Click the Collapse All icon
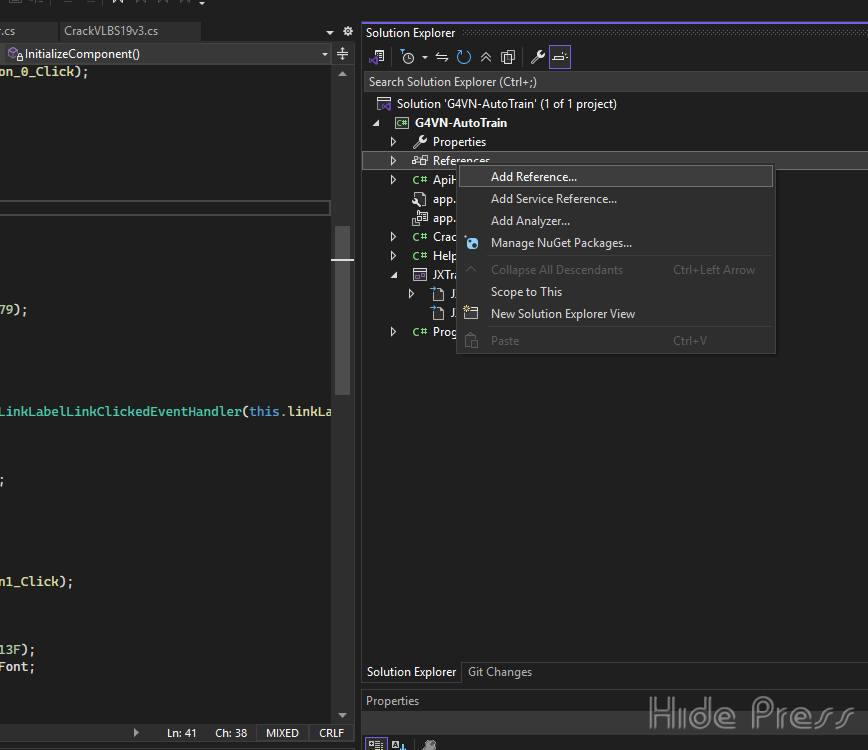The image size is (868, 750). point(485,57)
